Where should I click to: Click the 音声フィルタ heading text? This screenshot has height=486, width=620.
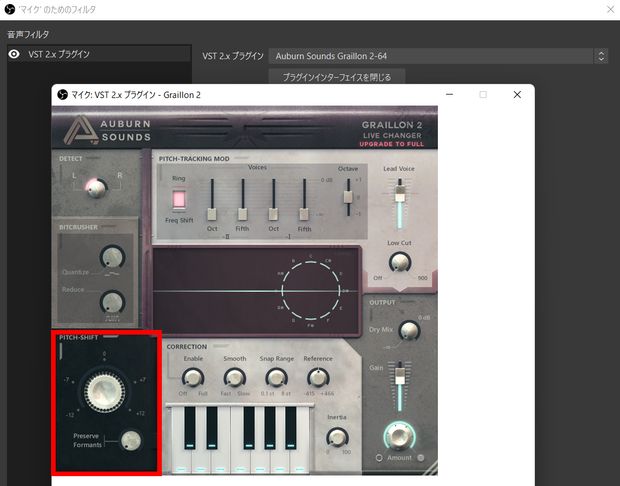(x=28, y=34)
